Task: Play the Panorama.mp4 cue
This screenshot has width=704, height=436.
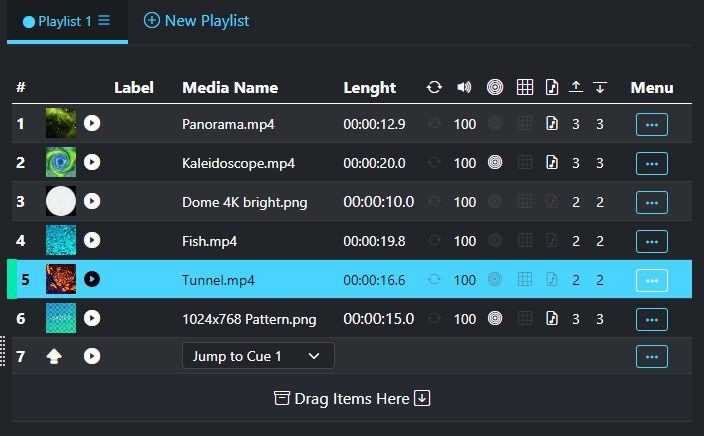Action: click(92, 124)
